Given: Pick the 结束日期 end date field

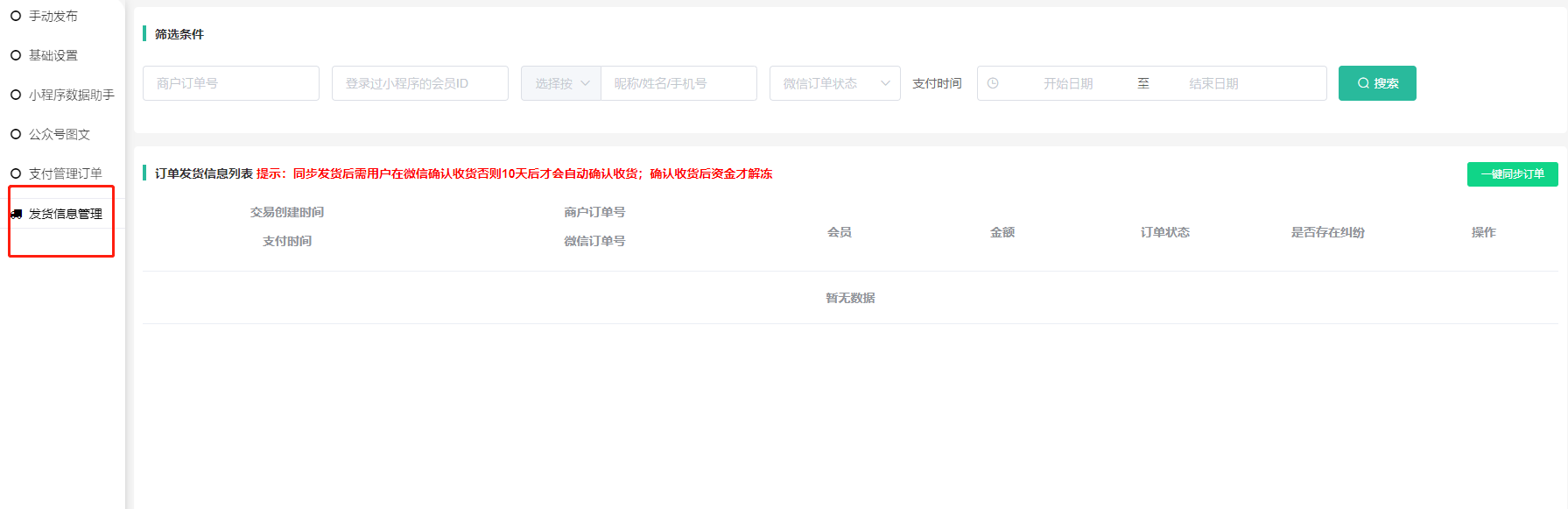Looking at the screenshot, I should tap(1213, 83).
